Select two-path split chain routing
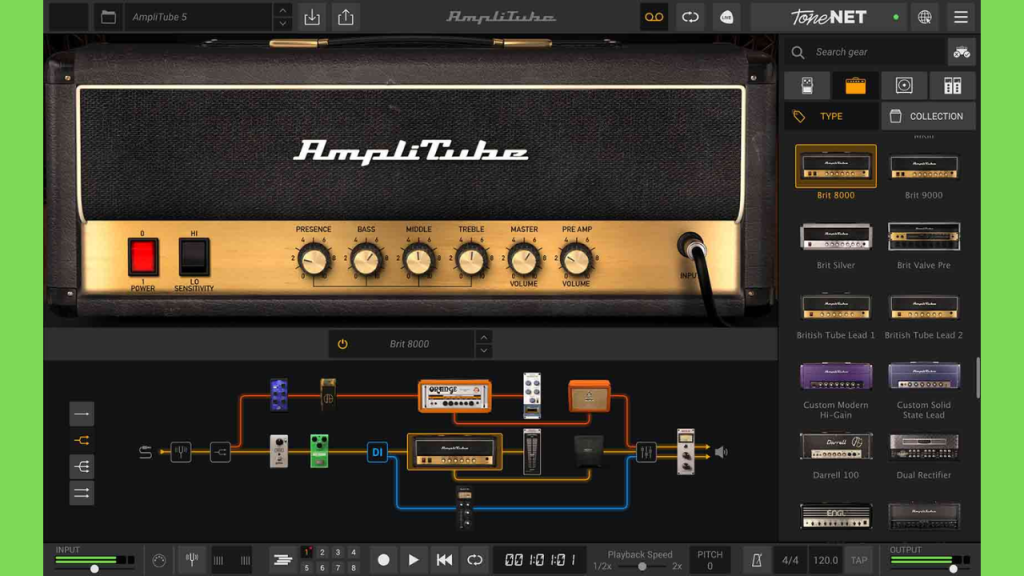 (82, 440)
